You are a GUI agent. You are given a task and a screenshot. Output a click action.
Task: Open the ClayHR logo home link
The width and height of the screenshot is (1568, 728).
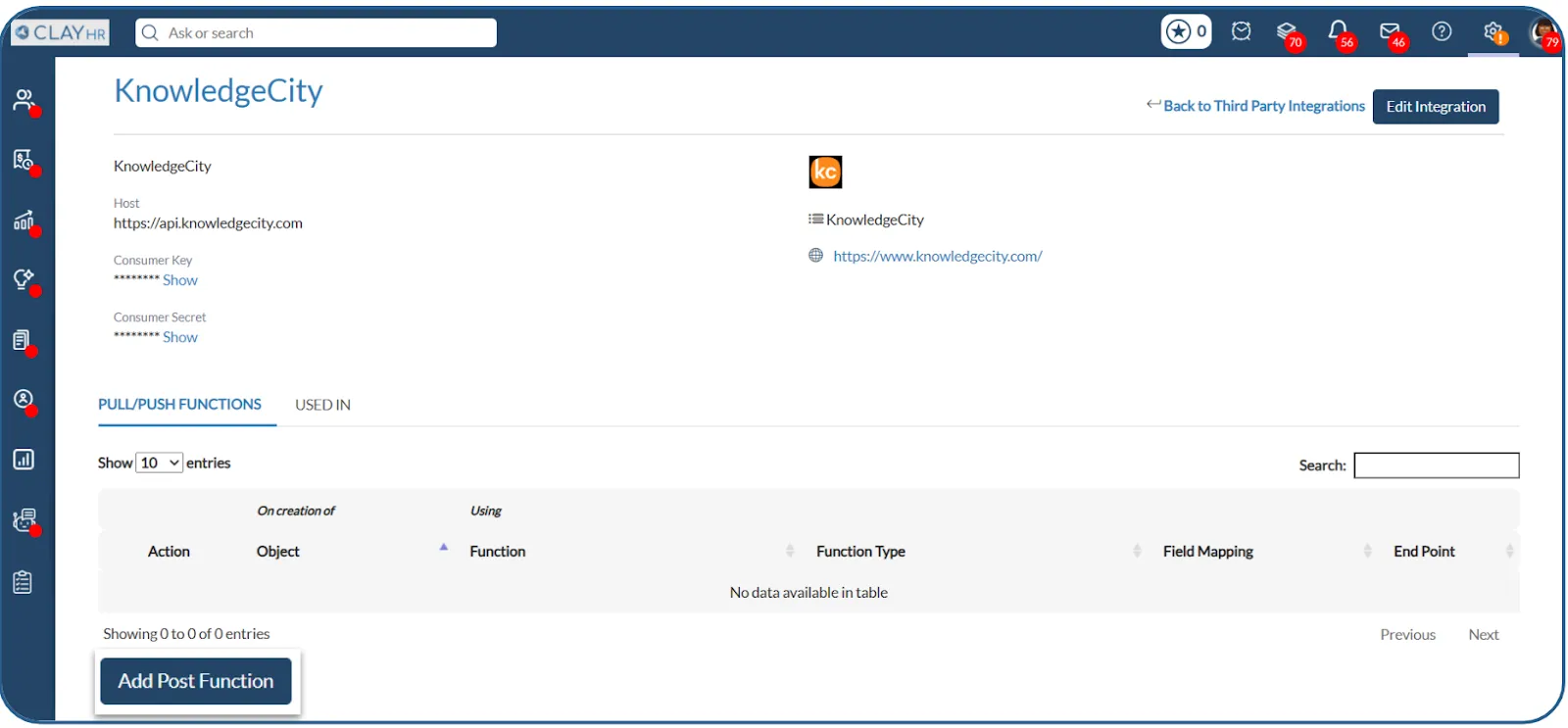(61, 32)
